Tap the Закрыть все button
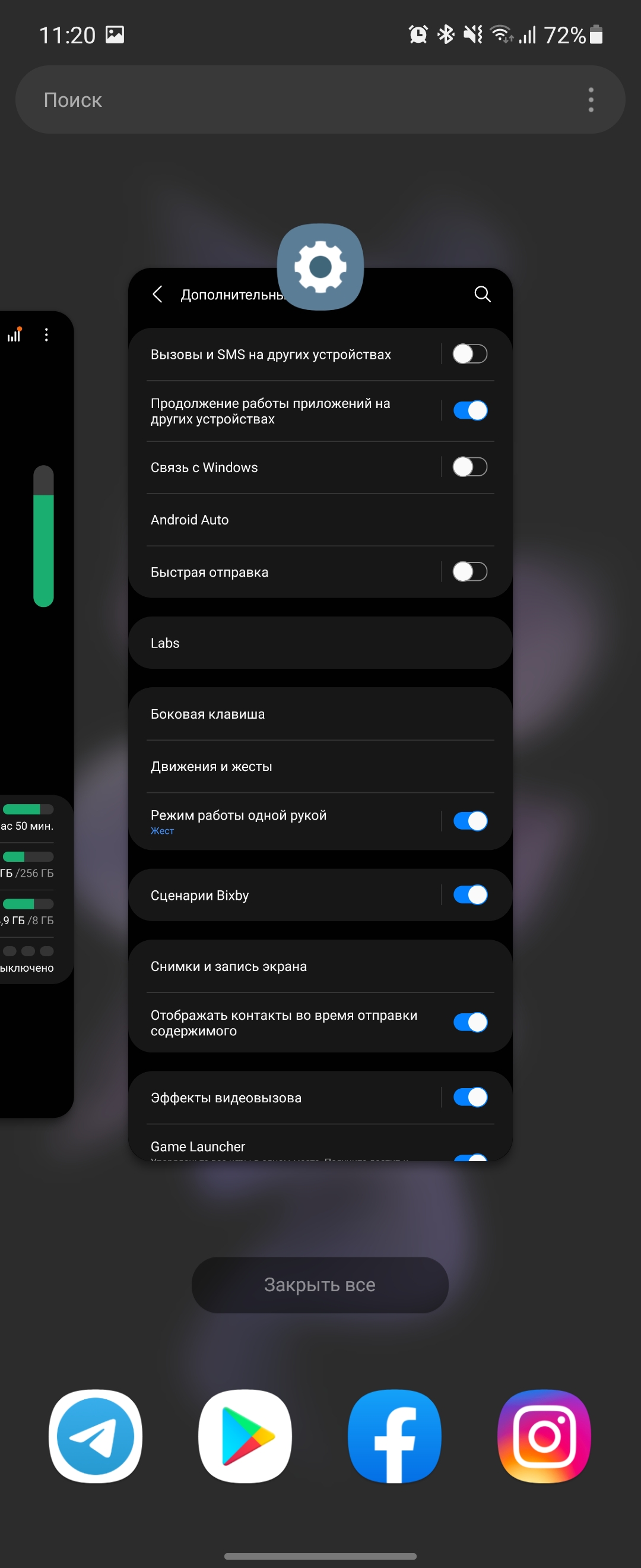 (x=320, y=1284)
